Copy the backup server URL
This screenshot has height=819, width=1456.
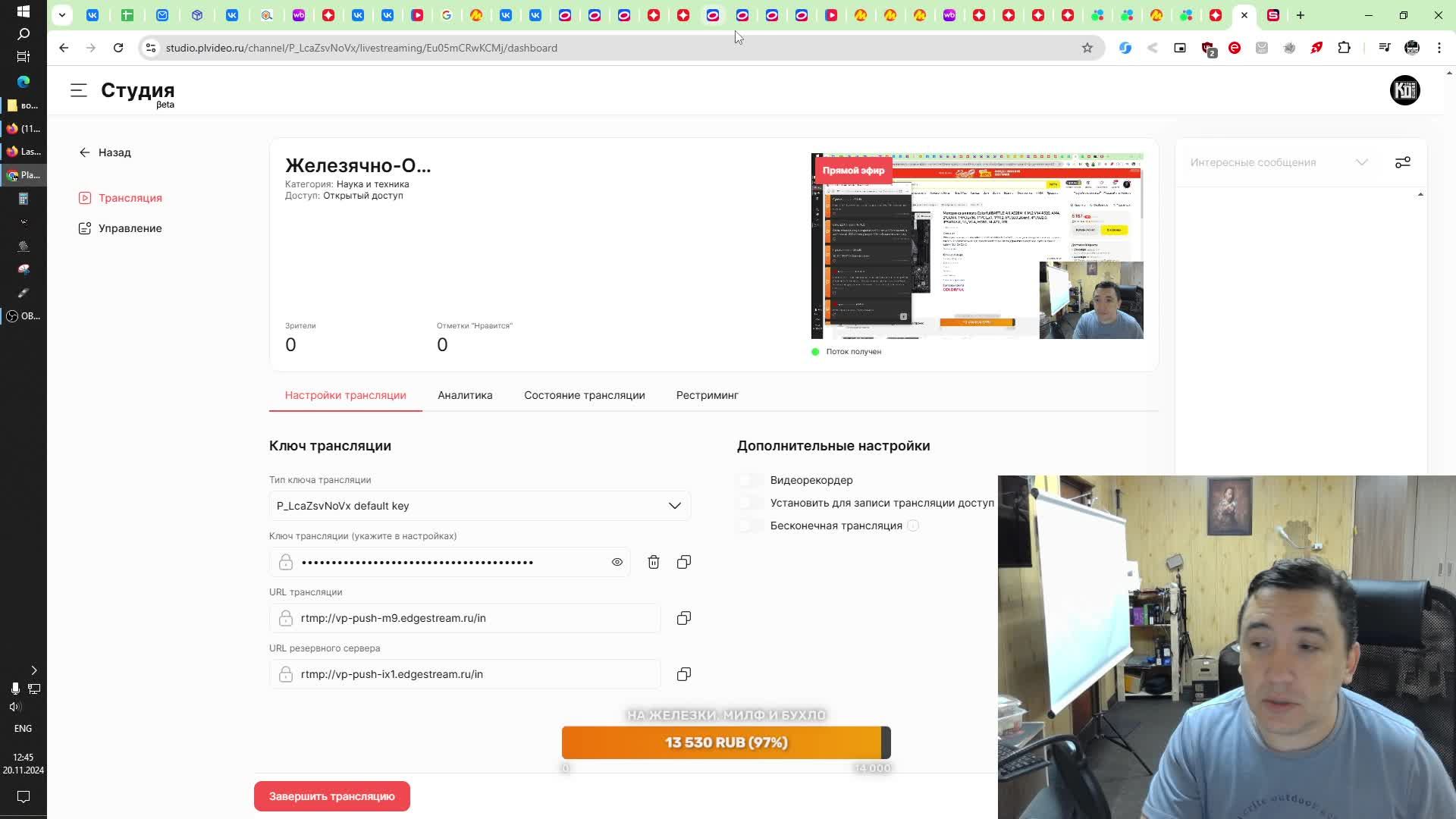coord(684,674)
